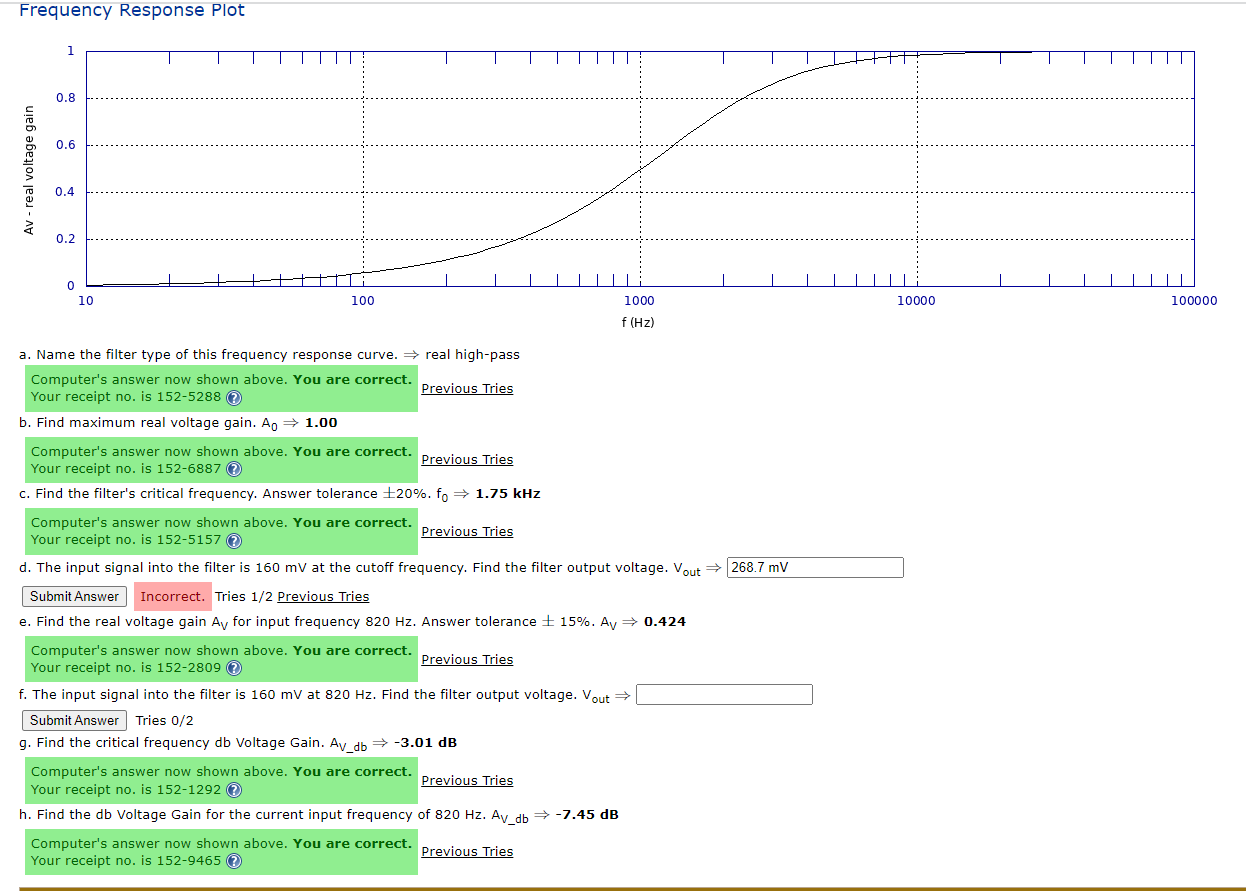Open Previous Tries for the filter type question
The height and width of the screenshot is (891, 1246).
(466, 388)
